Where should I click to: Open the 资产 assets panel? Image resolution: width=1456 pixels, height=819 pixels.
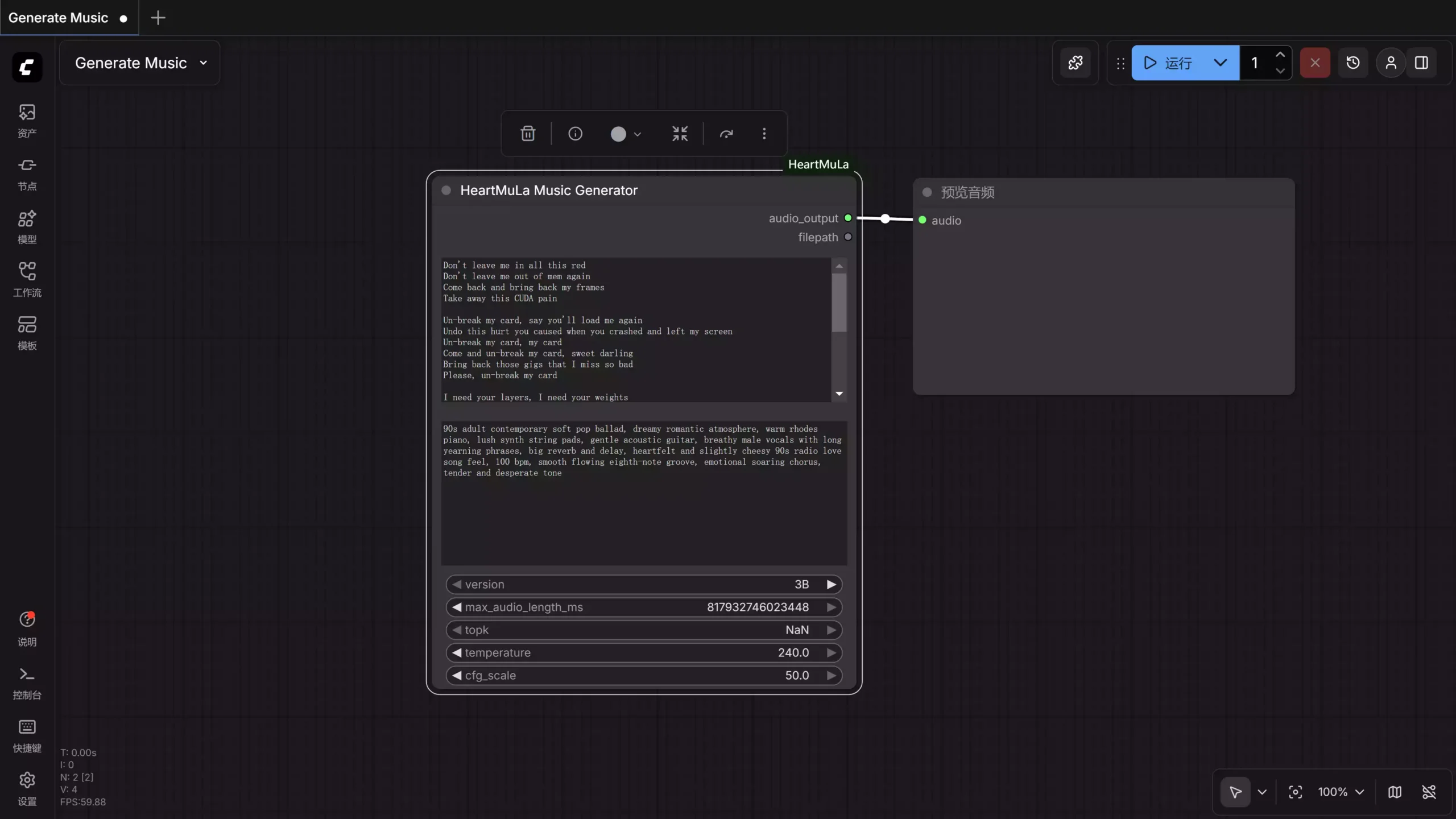click(x=27, y=121)
